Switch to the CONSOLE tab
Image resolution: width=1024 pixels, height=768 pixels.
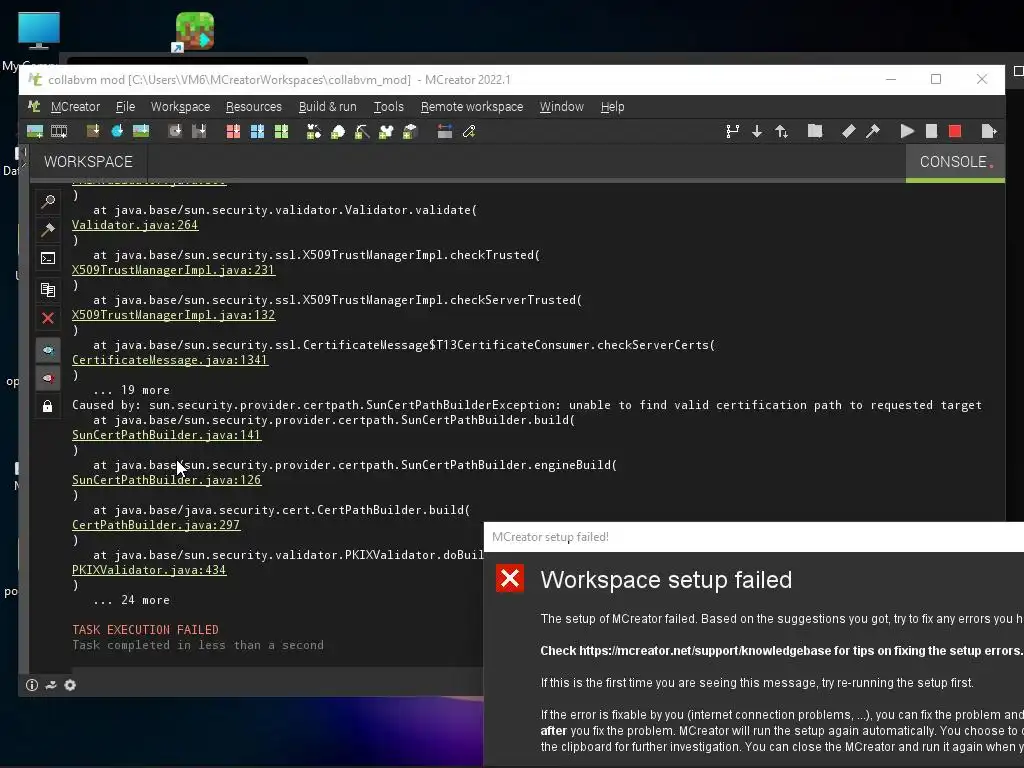(x=955, y=161)
